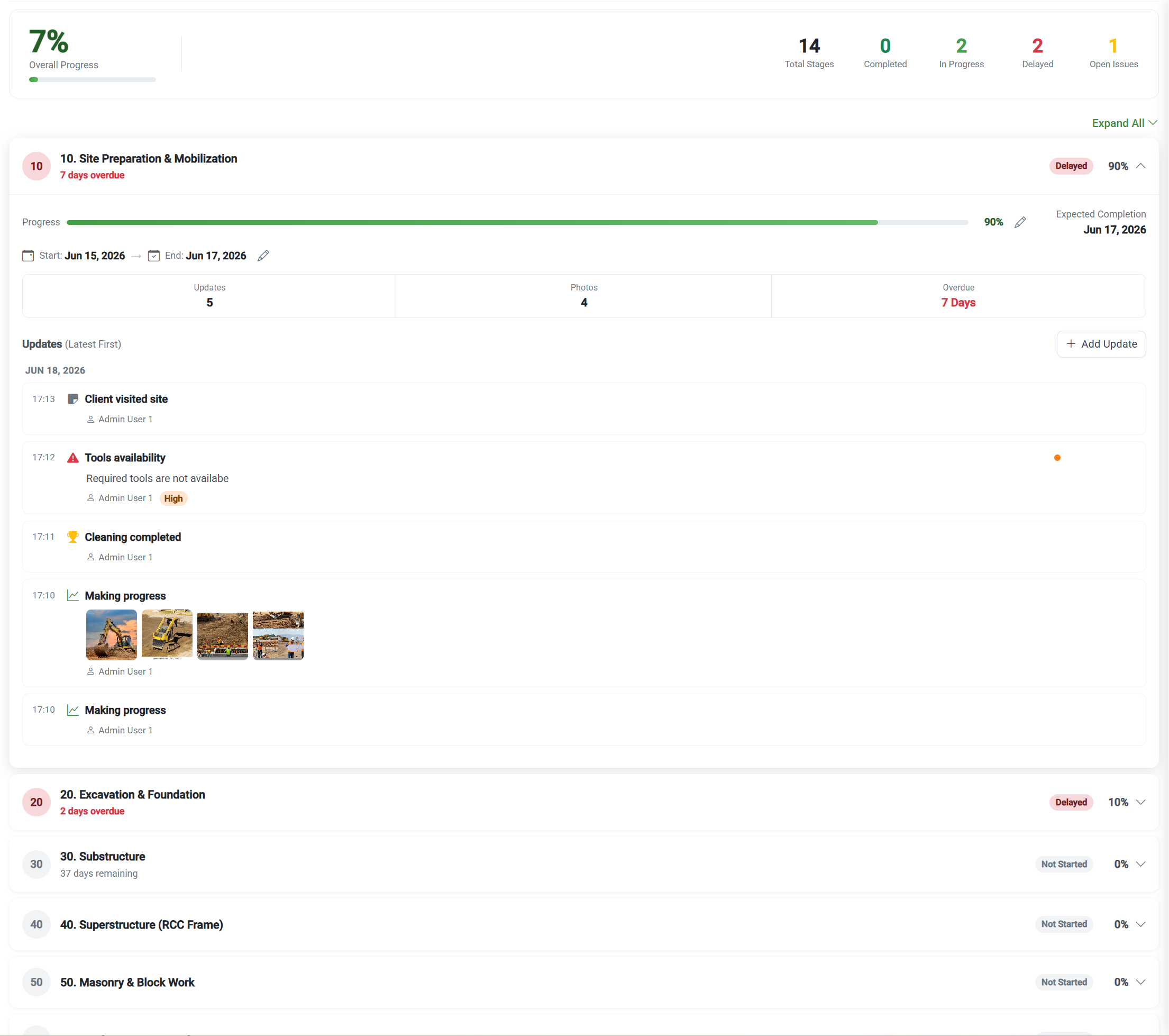1169x1036 pixels.
Task: Click the Open Issues 1 stat
Action: [1113, 52]
